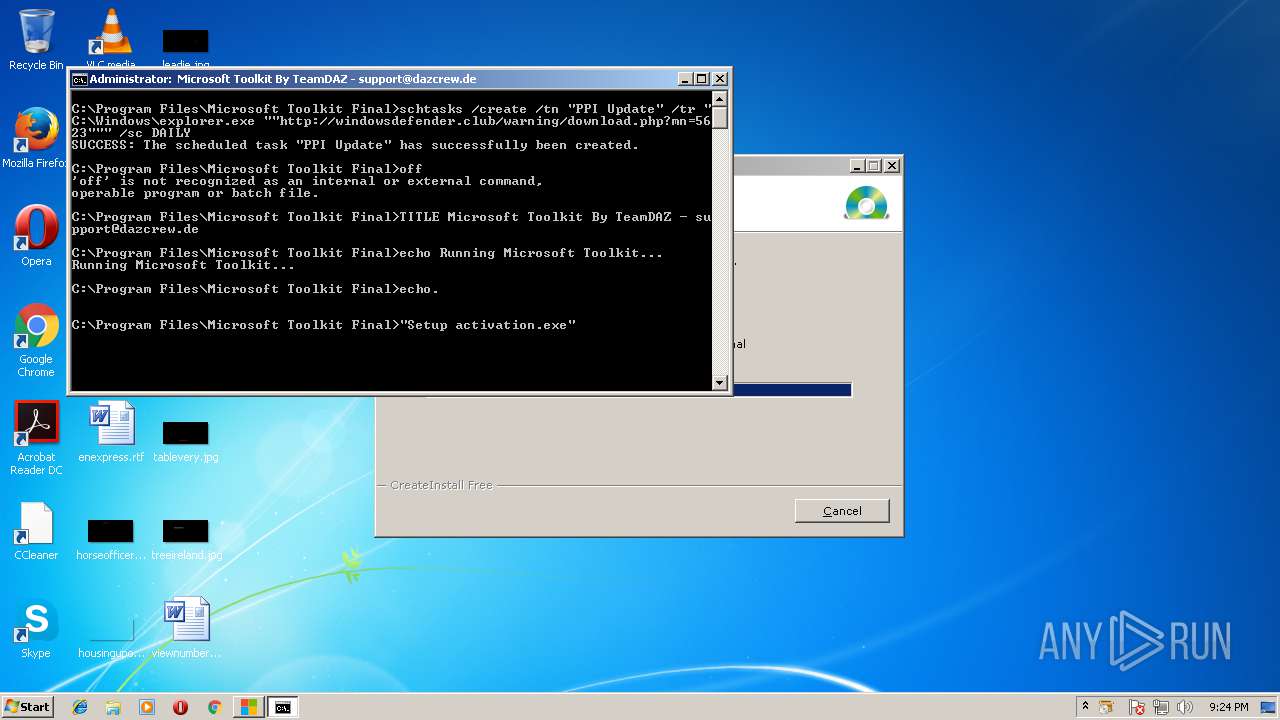Screen dimensions: 1280x720
Task: Open the network status tray icon
Action: coord(1161,707)
